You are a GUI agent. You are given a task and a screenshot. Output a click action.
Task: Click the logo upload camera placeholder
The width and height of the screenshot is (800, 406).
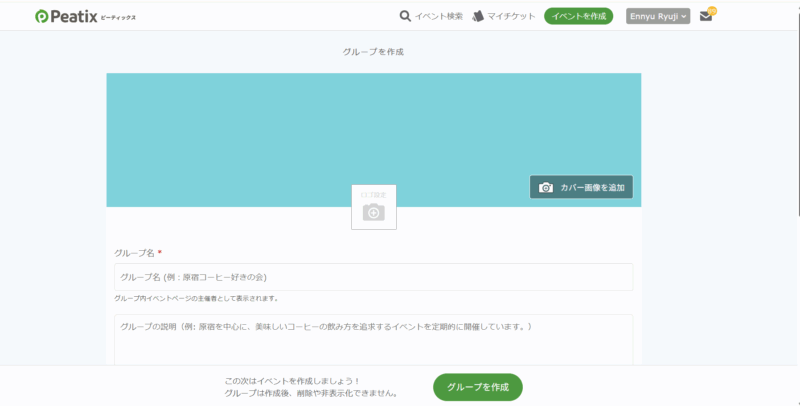click(x=373, y=212)
